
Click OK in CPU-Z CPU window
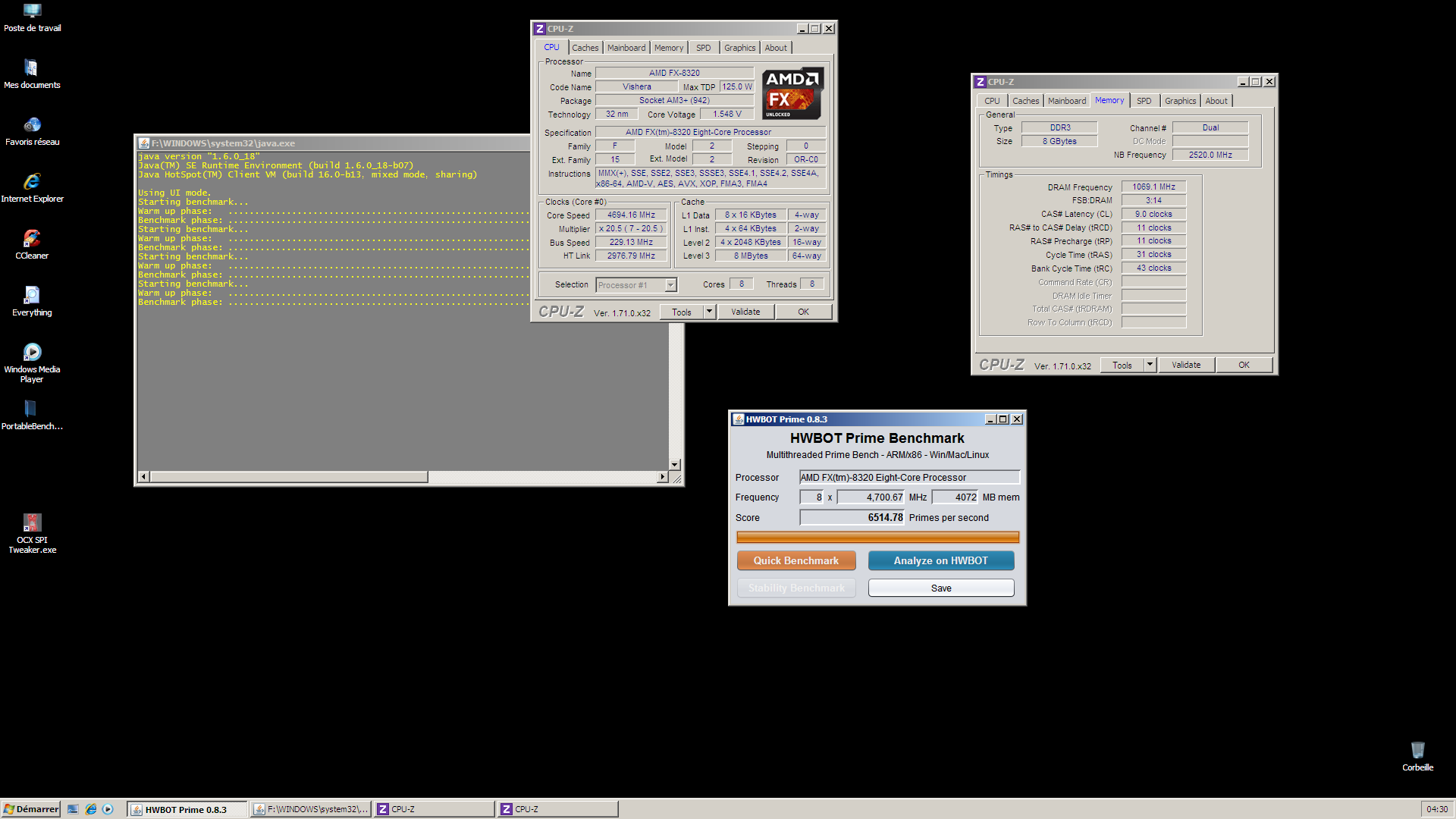tap(803, 312)
